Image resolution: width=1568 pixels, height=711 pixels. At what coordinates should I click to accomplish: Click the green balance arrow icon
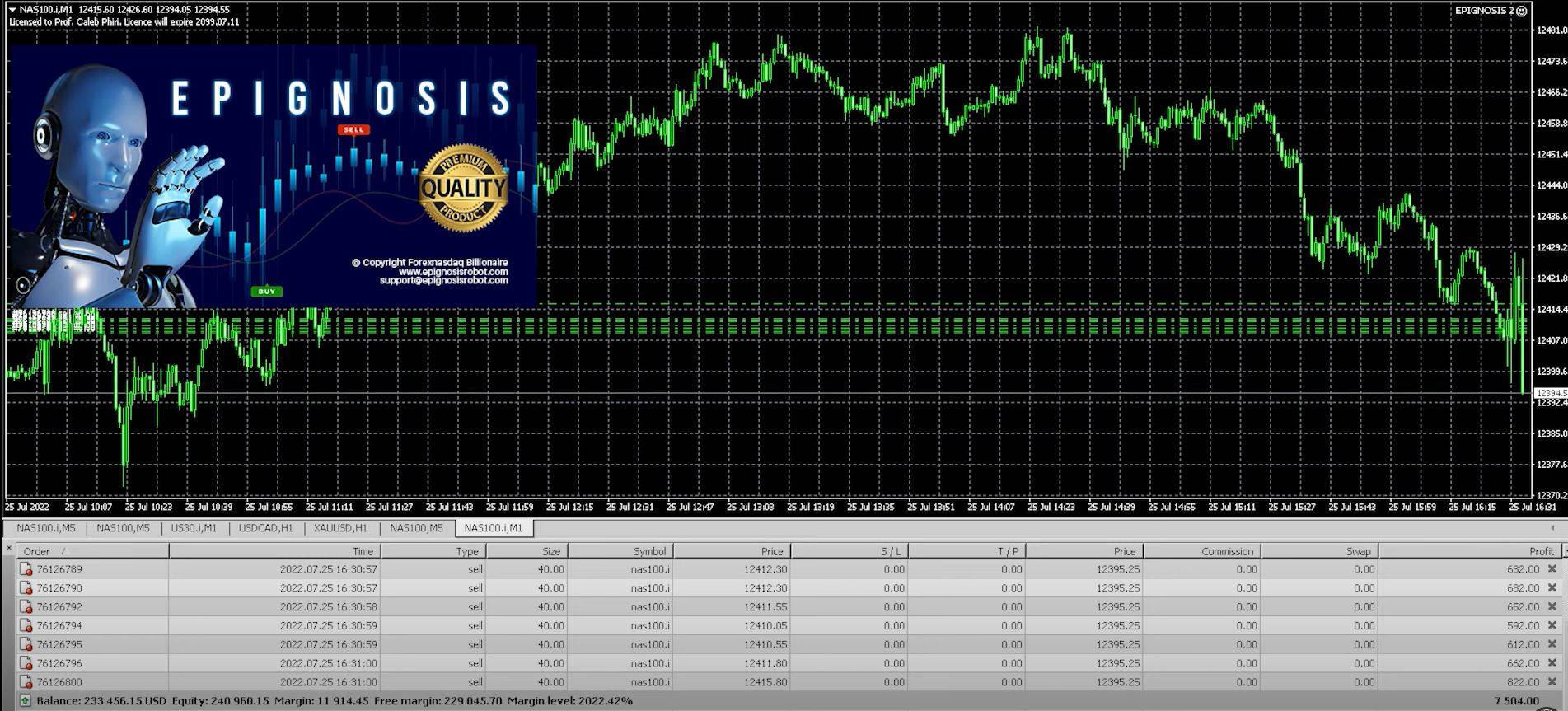pos(25,701)
